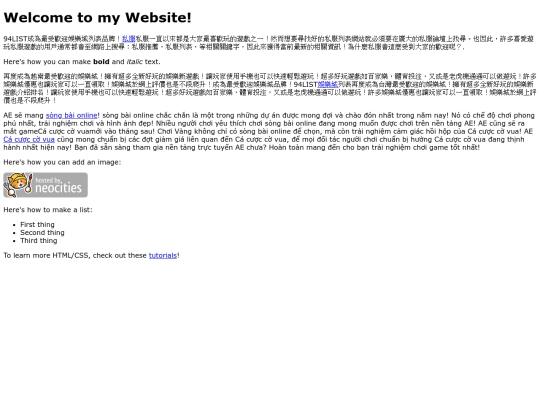
Task: Follow the 'sòng bài online' link
Action: [x=72, y=115]
